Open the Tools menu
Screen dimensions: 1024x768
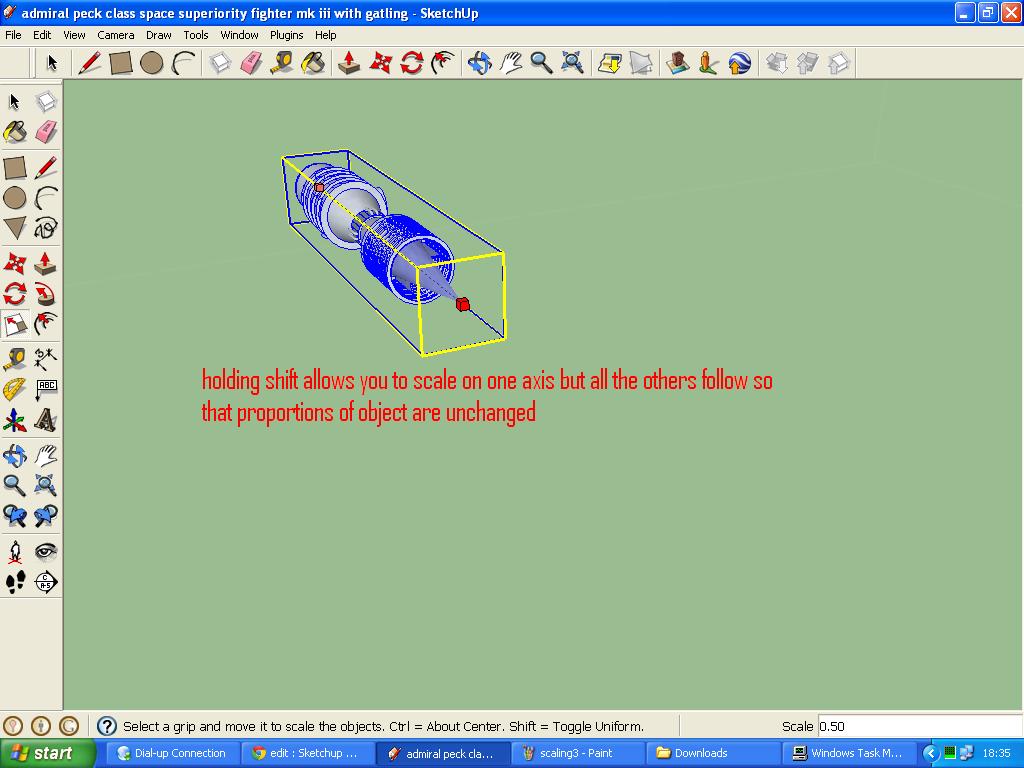coord(195,35)
